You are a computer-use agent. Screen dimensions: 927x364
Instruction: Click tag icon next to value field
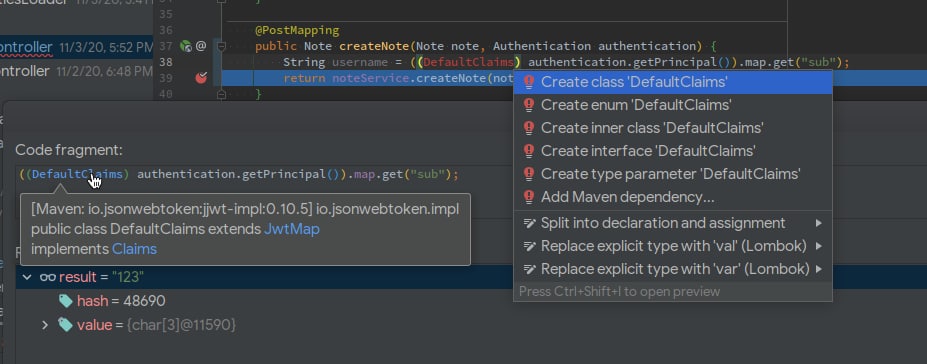(x=65, y=325)
